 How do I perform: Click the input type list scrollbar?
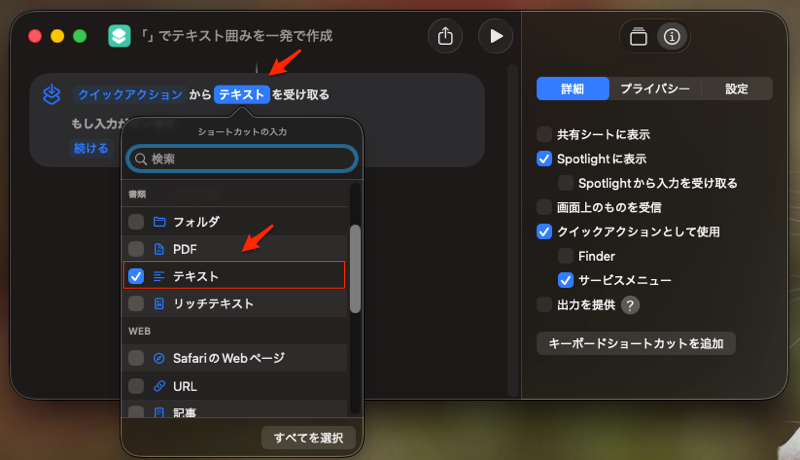click(x=355, y=269)
